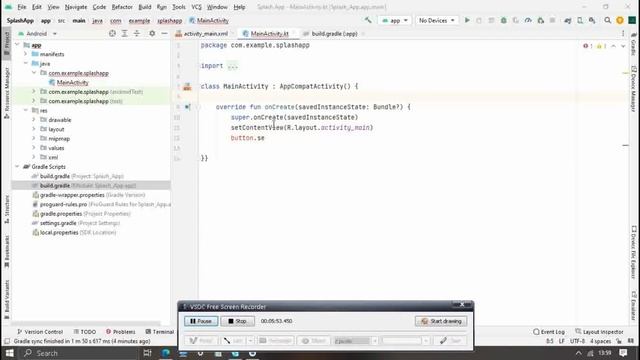This screenshot has width=640, height=360.
Task: Collapse all icon in Project panel header
Action: (137, 33)
